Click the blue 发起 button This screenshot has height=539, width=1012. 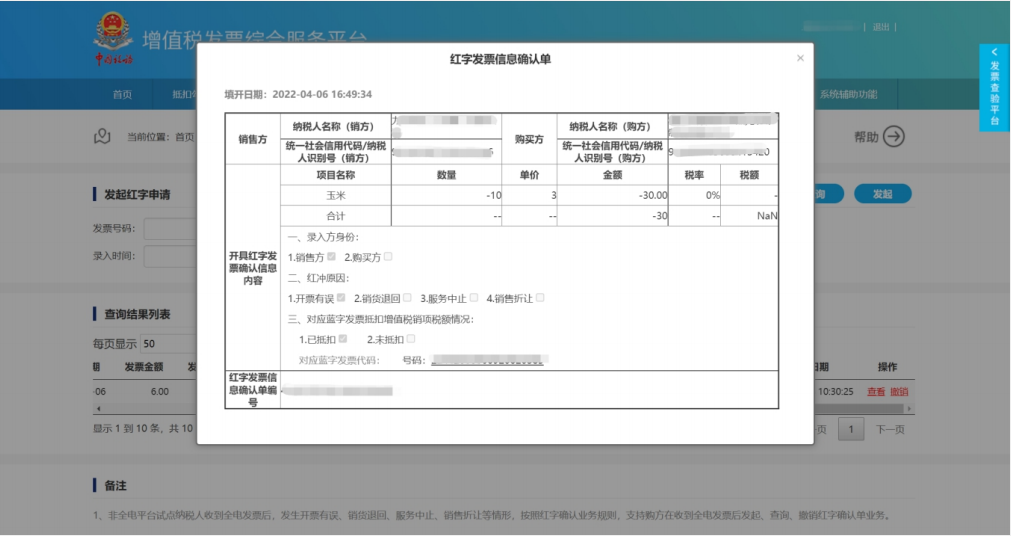pos(882,194)
